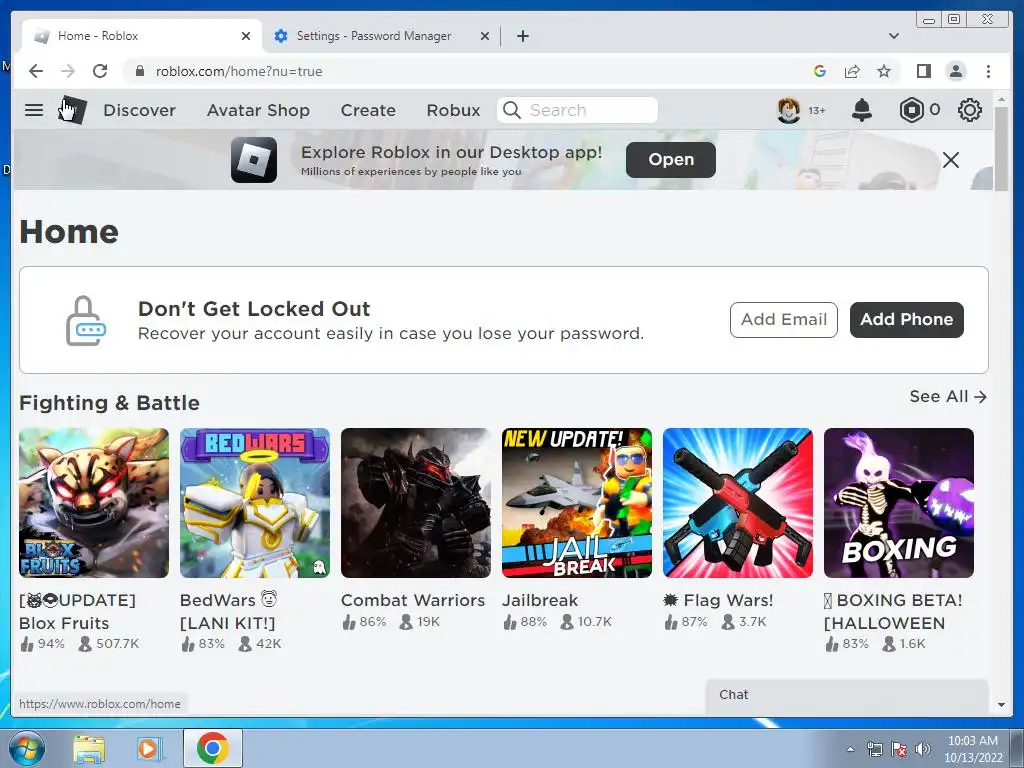The image size is (1024, 768).
Task: Click the volume speaker tray icon
Action: point(923,749)
